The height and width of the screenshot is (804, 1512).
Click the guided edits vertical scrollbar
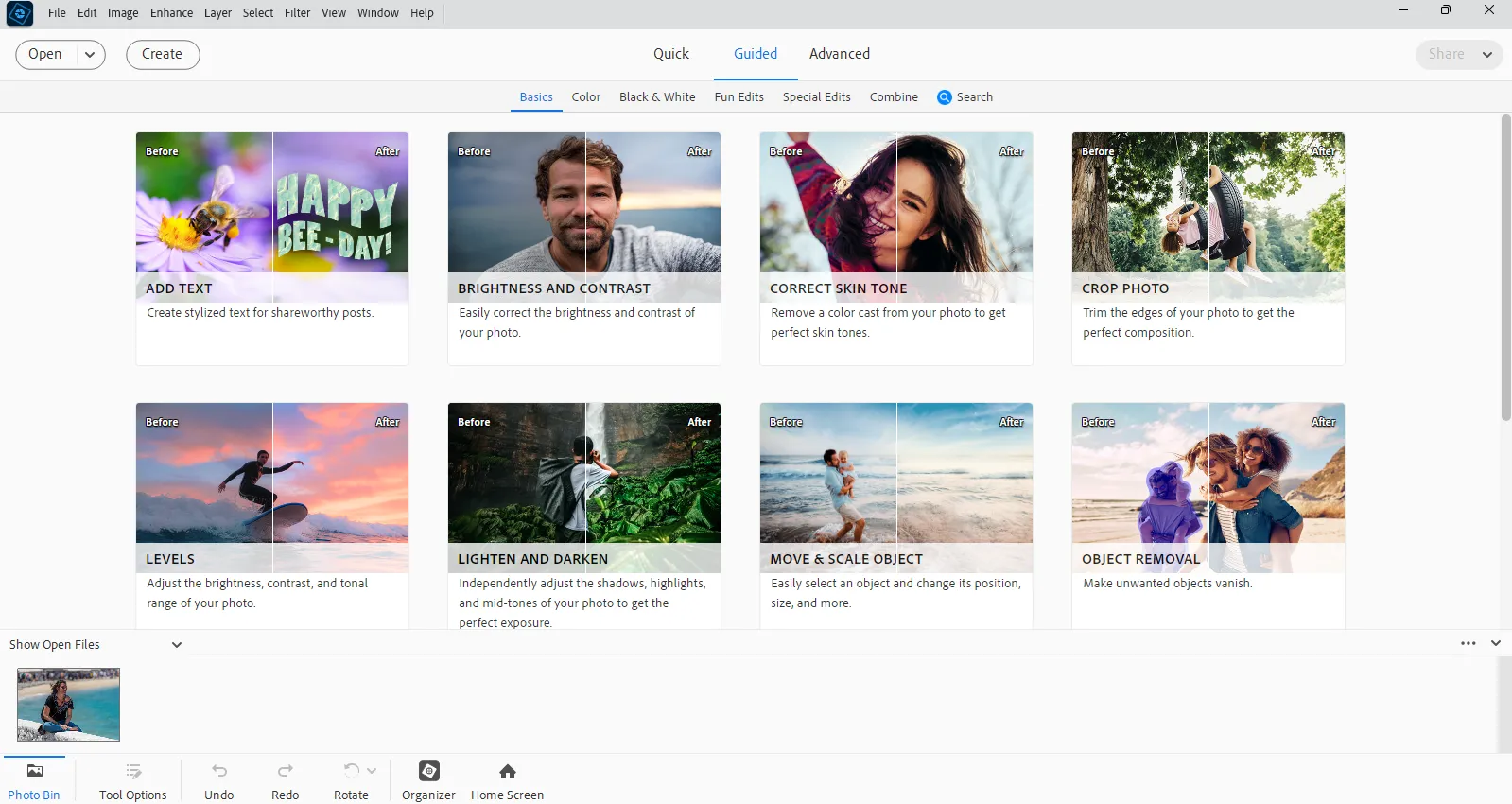1506,268
